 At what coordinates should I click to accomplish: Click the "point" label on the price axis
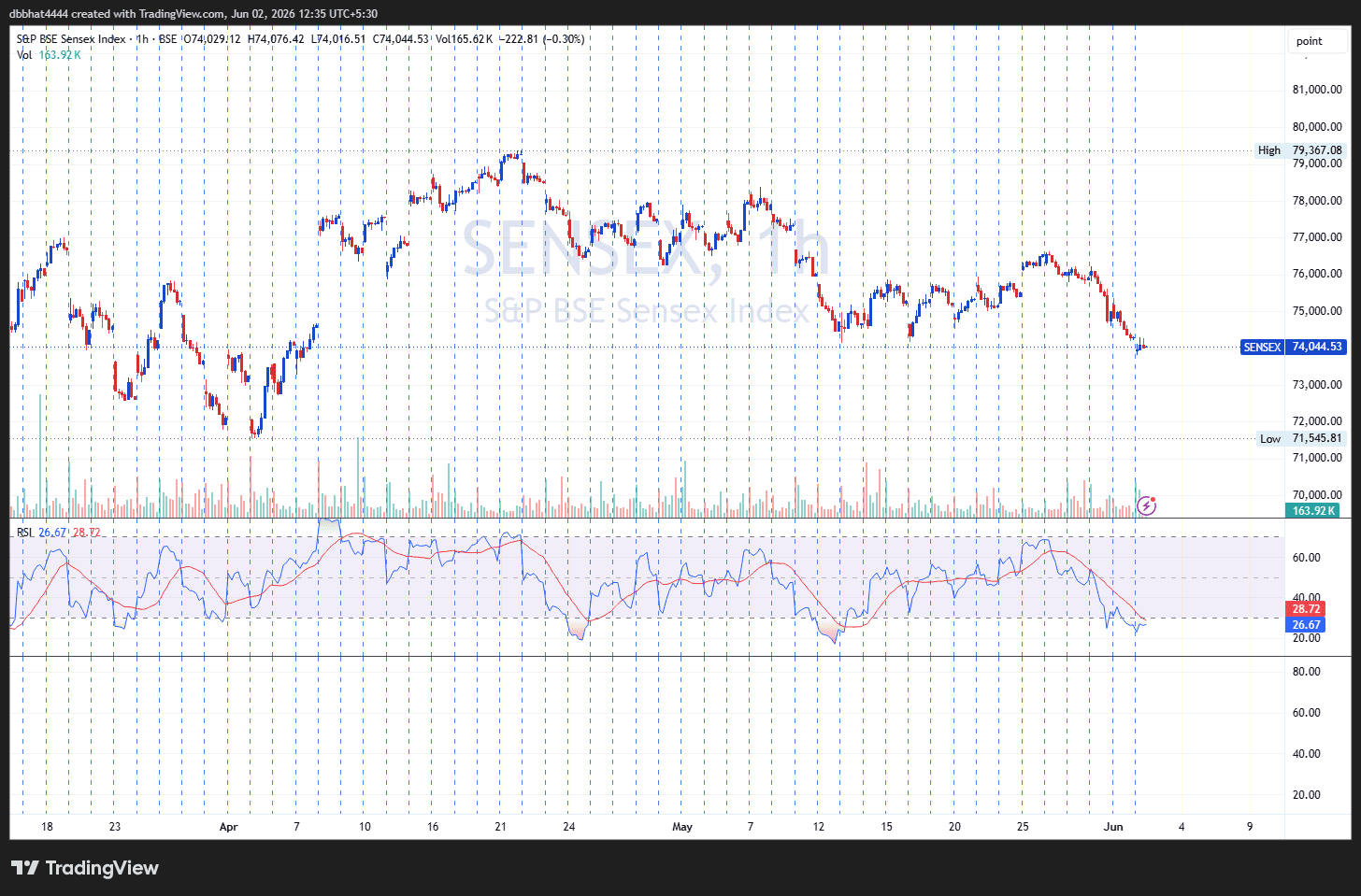[1309, 41]
